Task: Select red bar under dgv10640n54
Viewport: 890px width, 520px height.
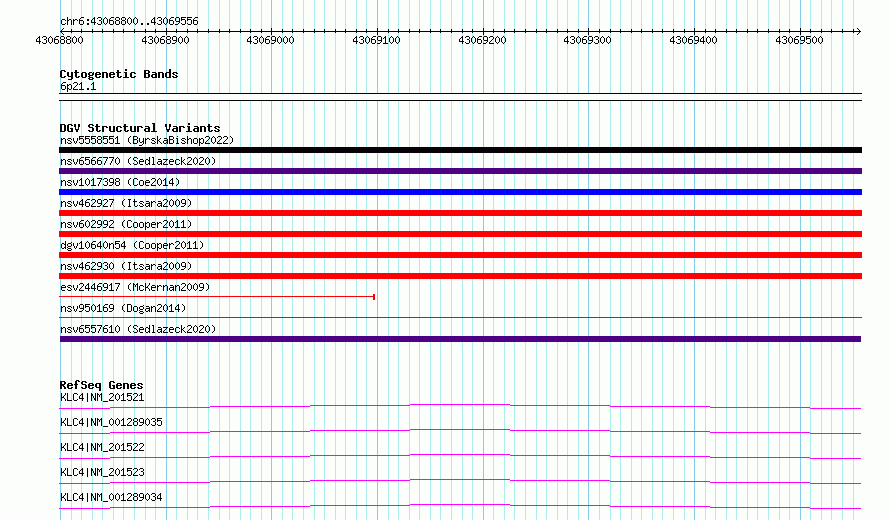Action: (460, 255)
